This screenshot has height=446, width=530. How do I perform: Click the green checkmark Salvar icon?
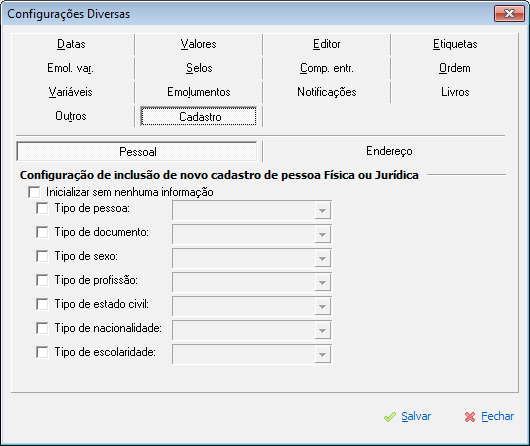[390, 417]
